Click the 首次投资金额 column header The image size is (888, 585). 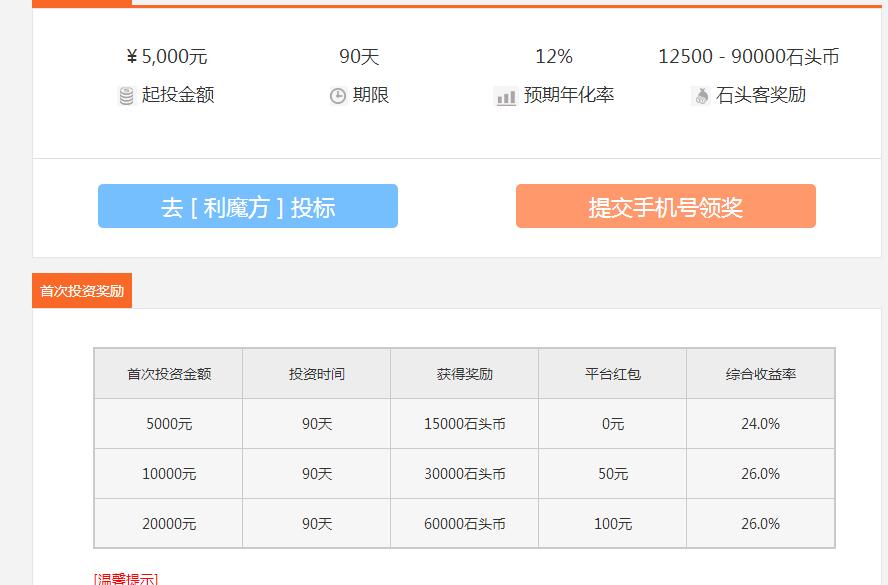169,374
